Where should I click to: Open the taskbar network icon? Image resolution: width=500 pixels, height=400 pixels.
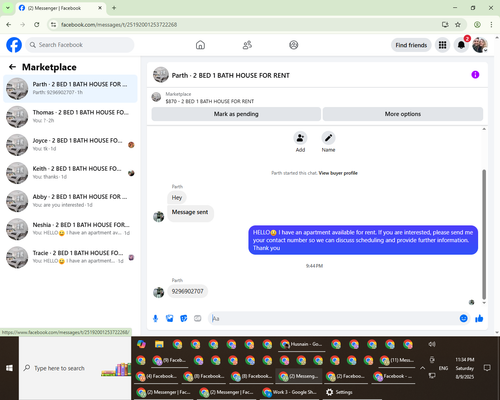click(x=432, y=376)
